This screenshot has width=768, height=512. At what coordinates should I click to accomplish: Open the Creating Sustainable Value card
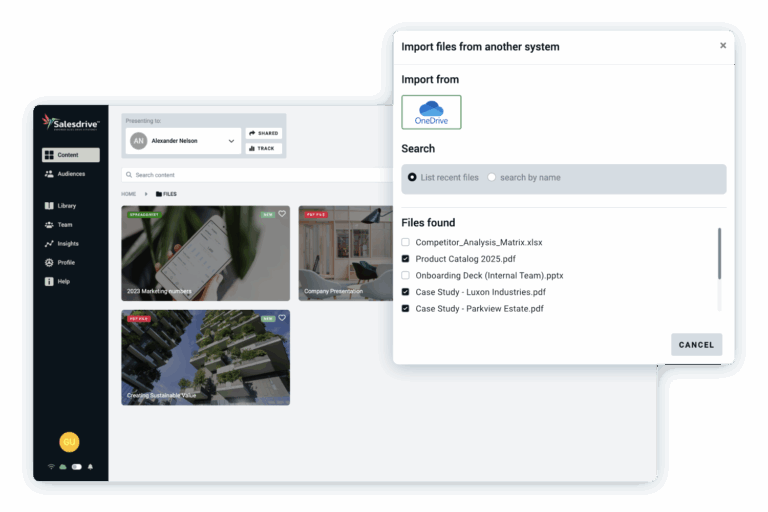tap(206, 358)
